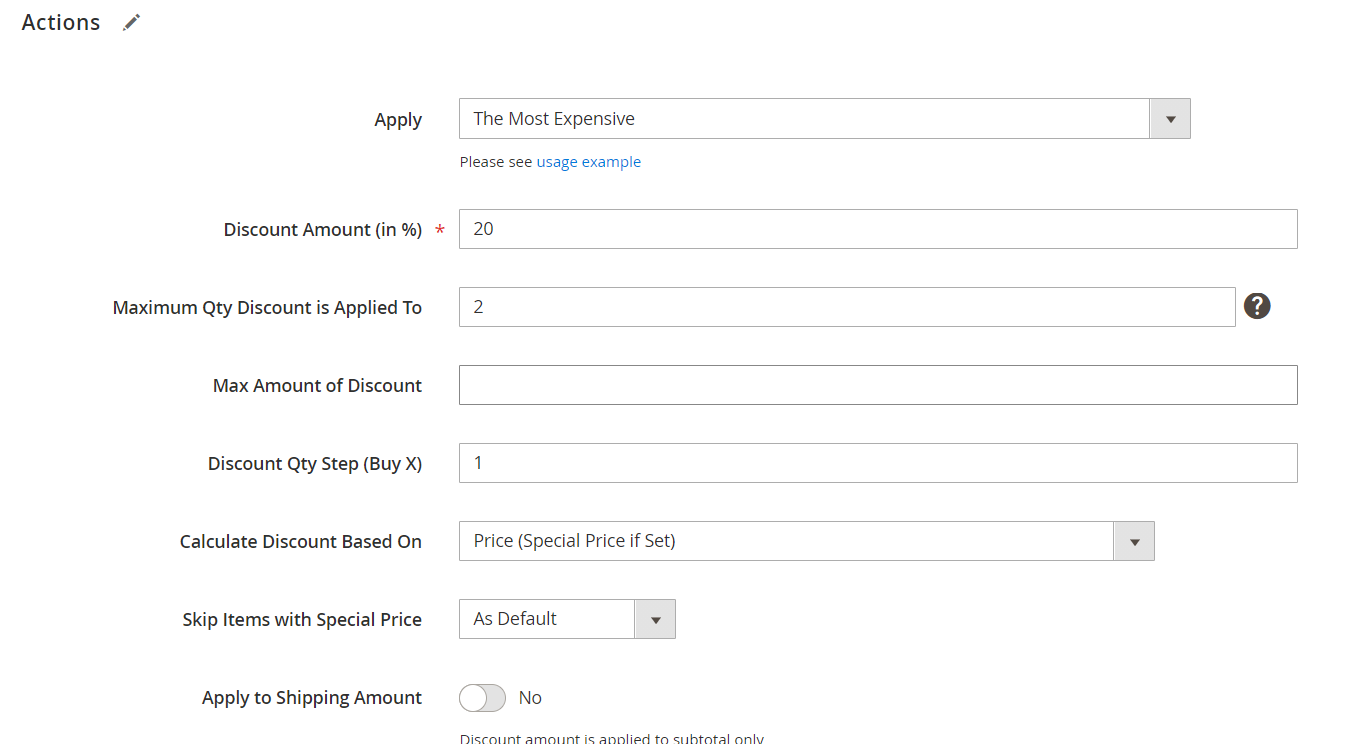The width and height of the screenshot is (1352, 744).
Task: Select the Discount Qty Step (Buy X) field
Action: point(877,463)
